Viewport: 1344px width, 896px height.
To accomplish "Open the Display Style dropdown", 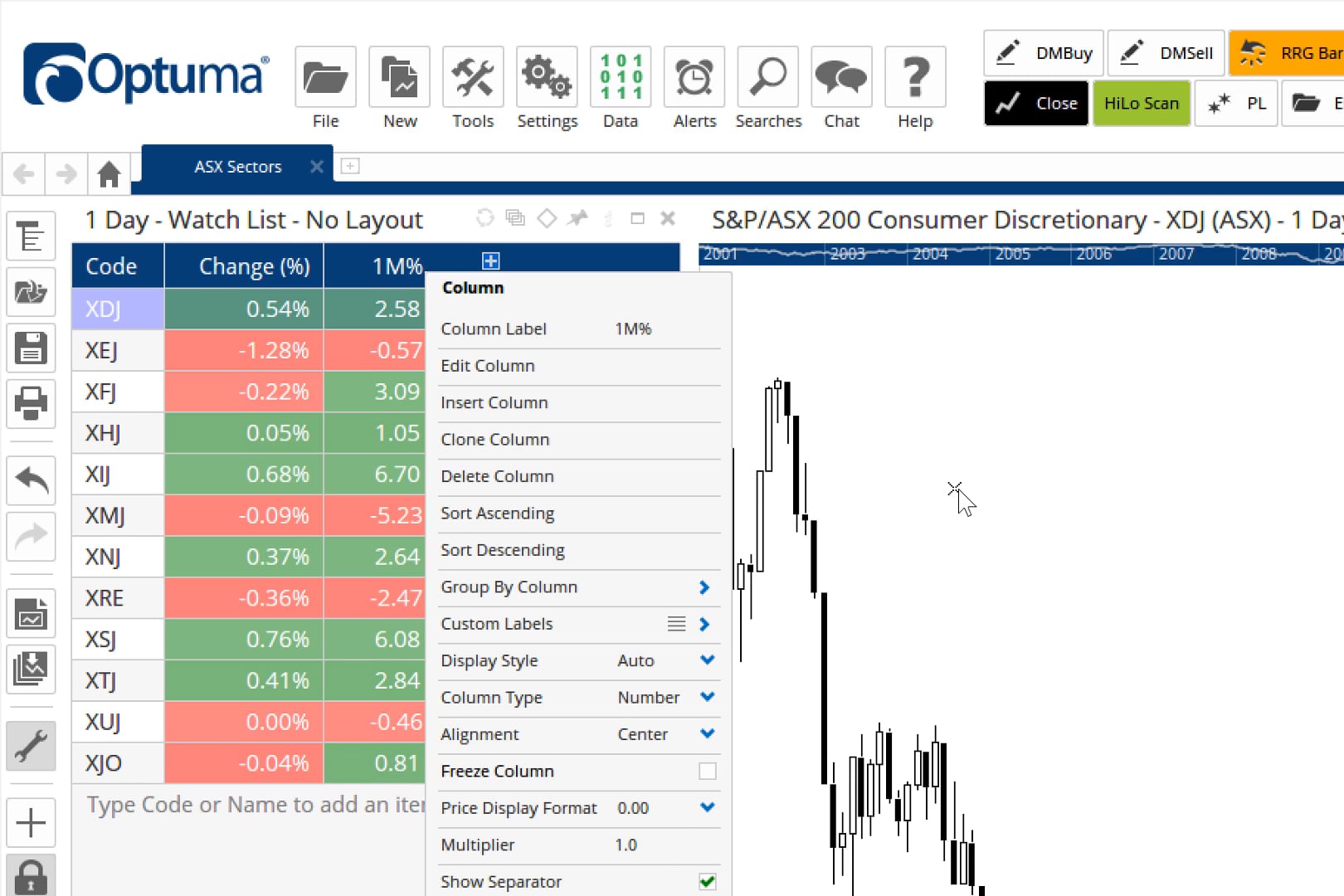I will coord(707,660).
